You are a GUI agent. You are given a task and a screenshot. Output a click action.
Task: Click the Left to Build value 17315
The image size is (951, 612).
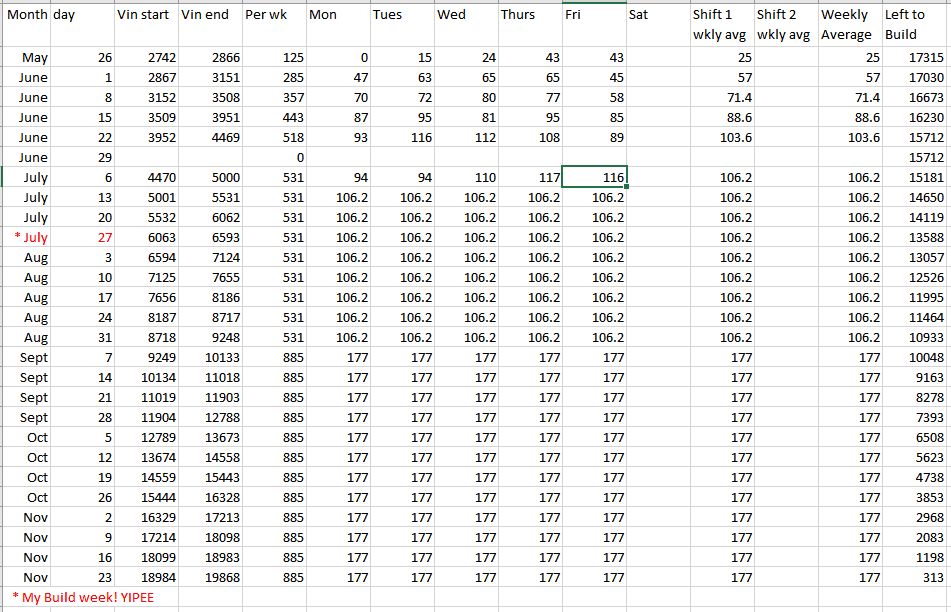[x=914, y=58]
